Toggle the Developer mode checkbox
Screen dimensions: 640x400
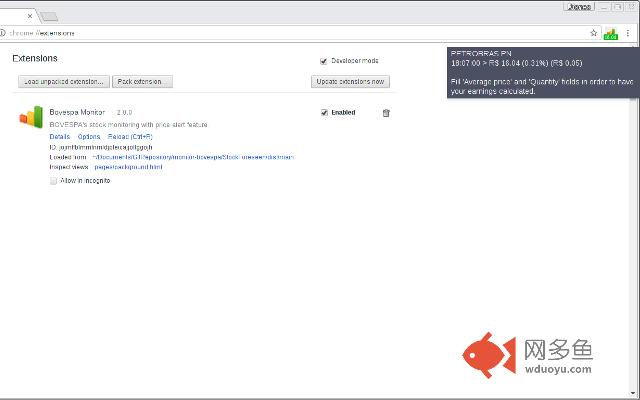[x=324, y=61]
